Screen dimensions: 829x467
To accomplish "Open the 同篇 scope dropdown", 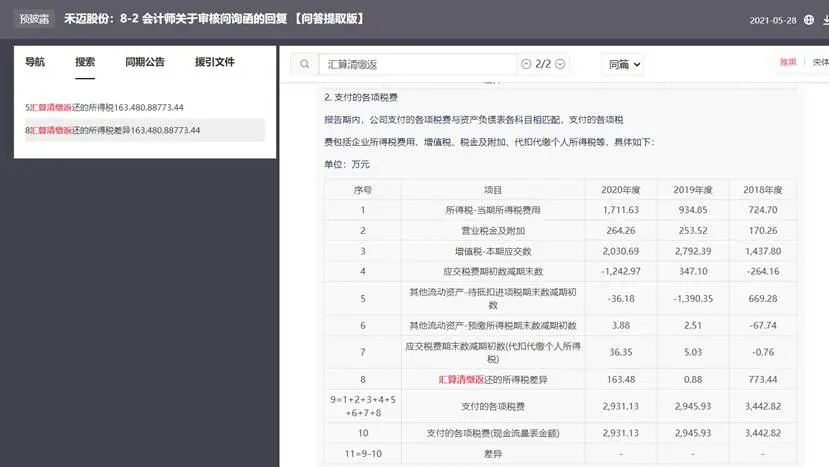I will [623, 65].
